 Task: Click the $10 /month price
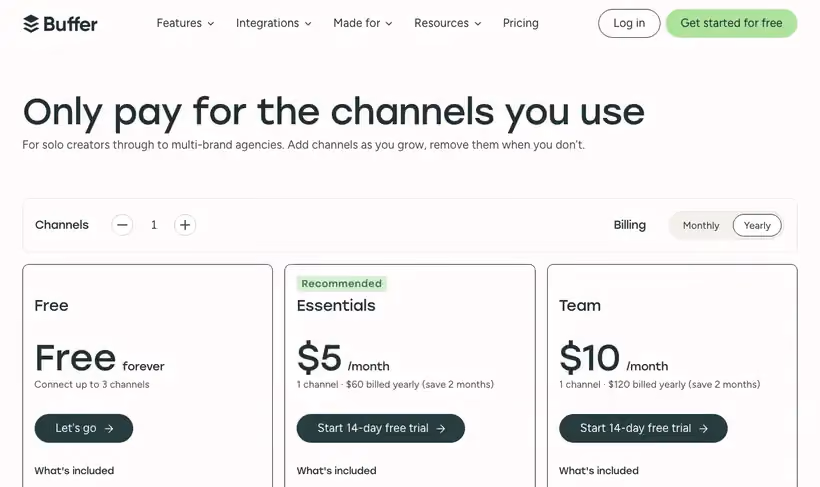(613, 358)
